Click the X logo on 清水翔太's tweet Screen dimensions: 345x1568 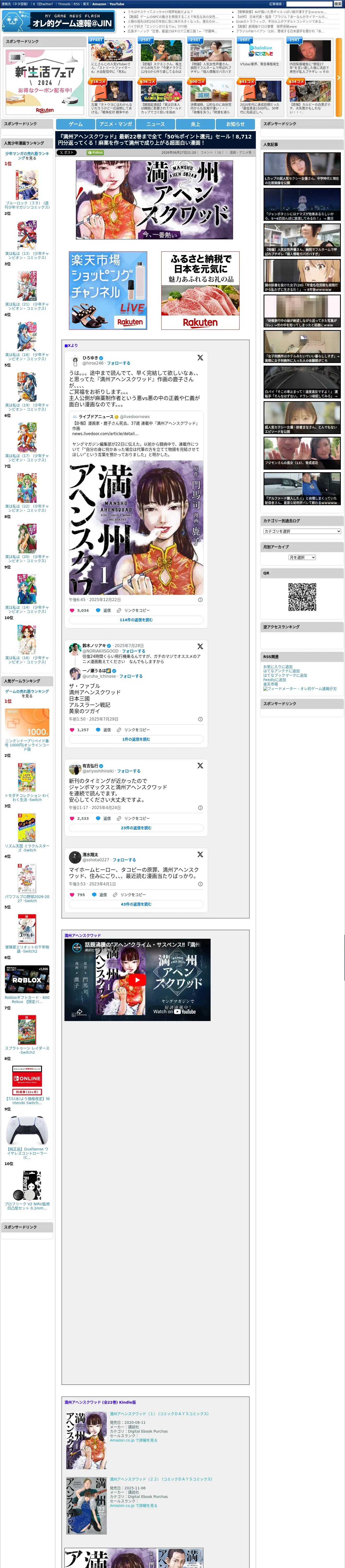point(200,855)
